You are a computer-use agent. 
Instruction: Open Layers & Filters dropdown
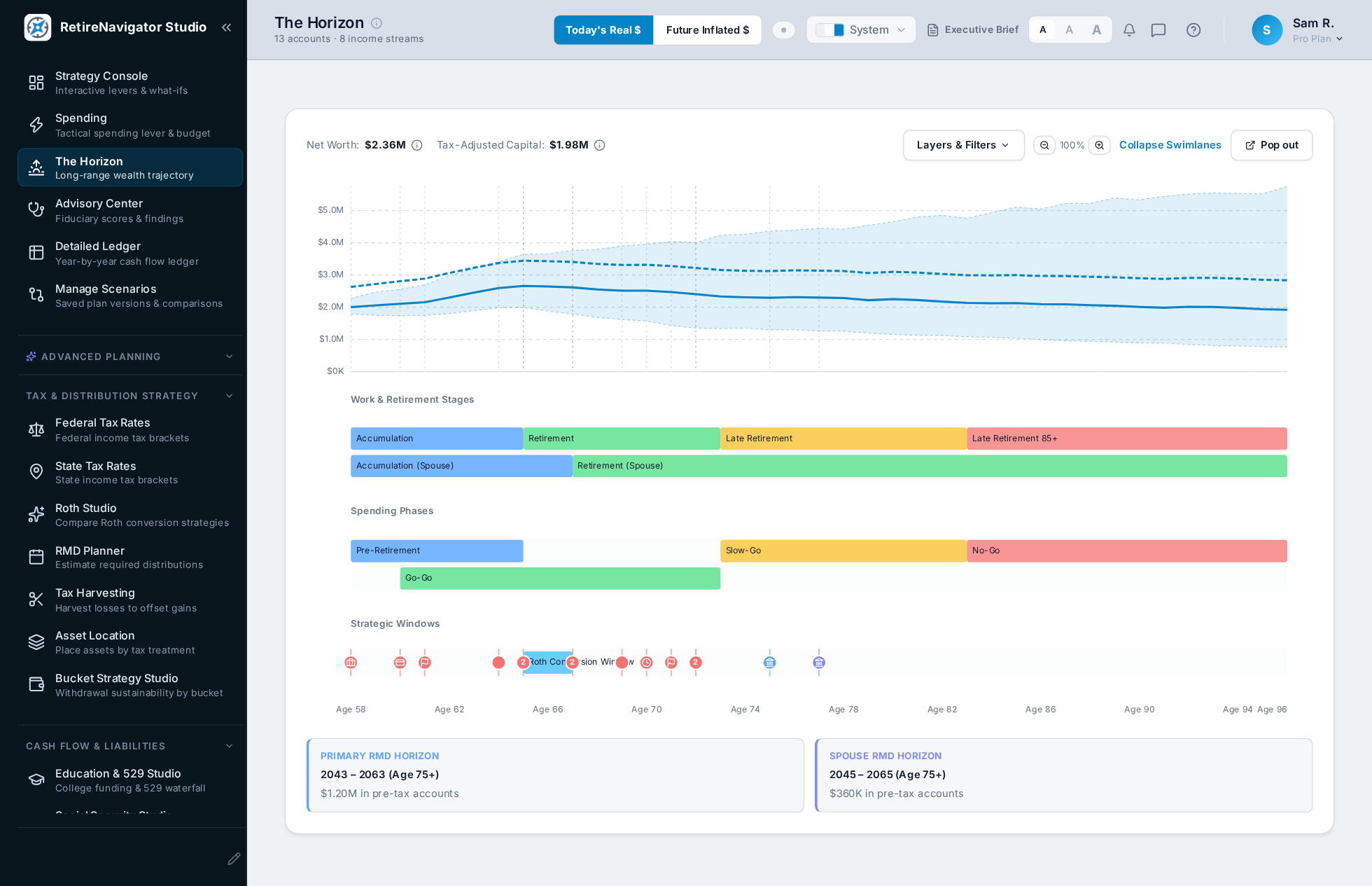click(963, 145)
